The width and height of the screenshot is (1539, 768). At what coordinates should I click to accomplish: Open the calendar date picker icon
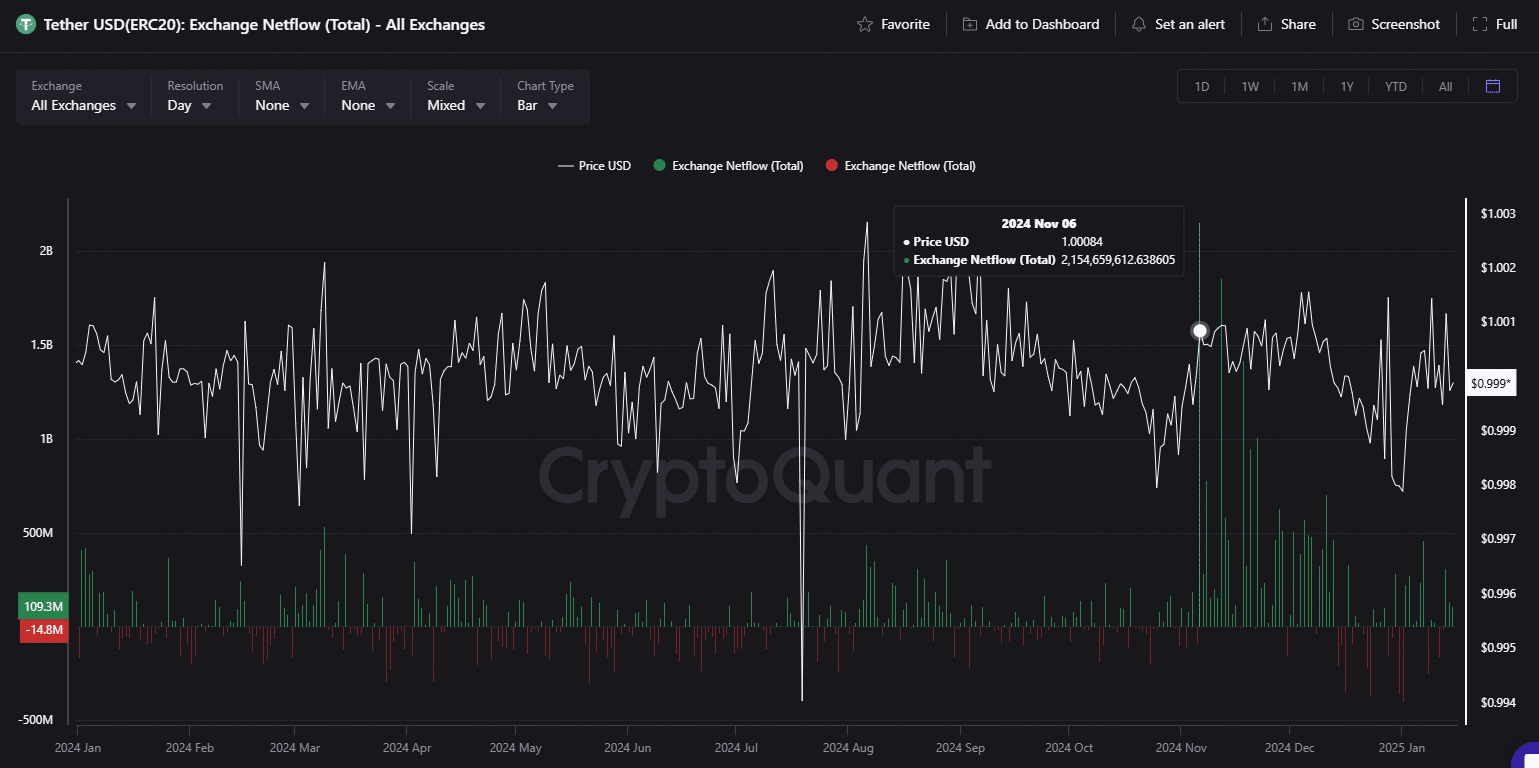click(x=1493, y=86)
